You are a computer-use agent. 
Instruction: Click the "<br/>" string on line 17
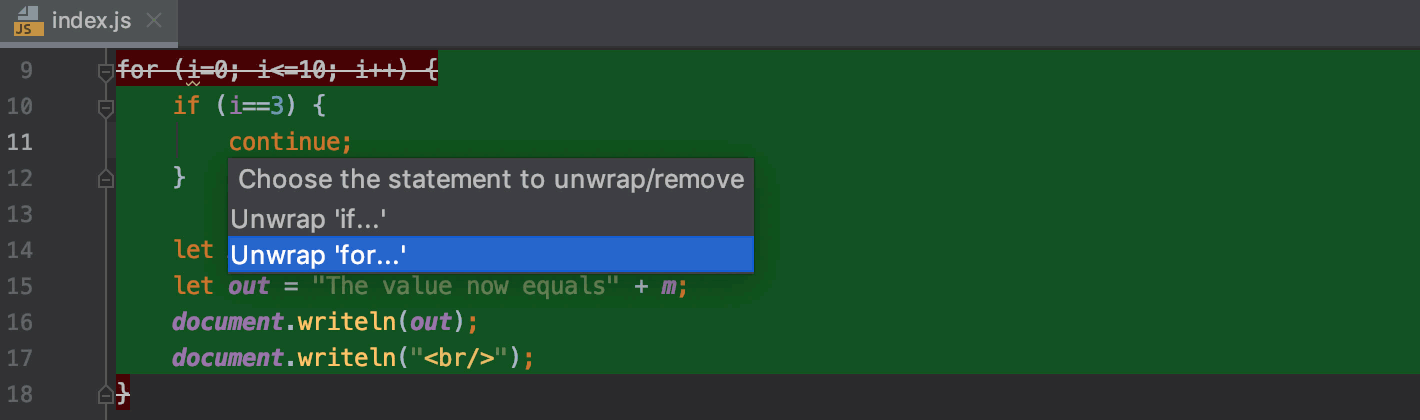[459, 358]
